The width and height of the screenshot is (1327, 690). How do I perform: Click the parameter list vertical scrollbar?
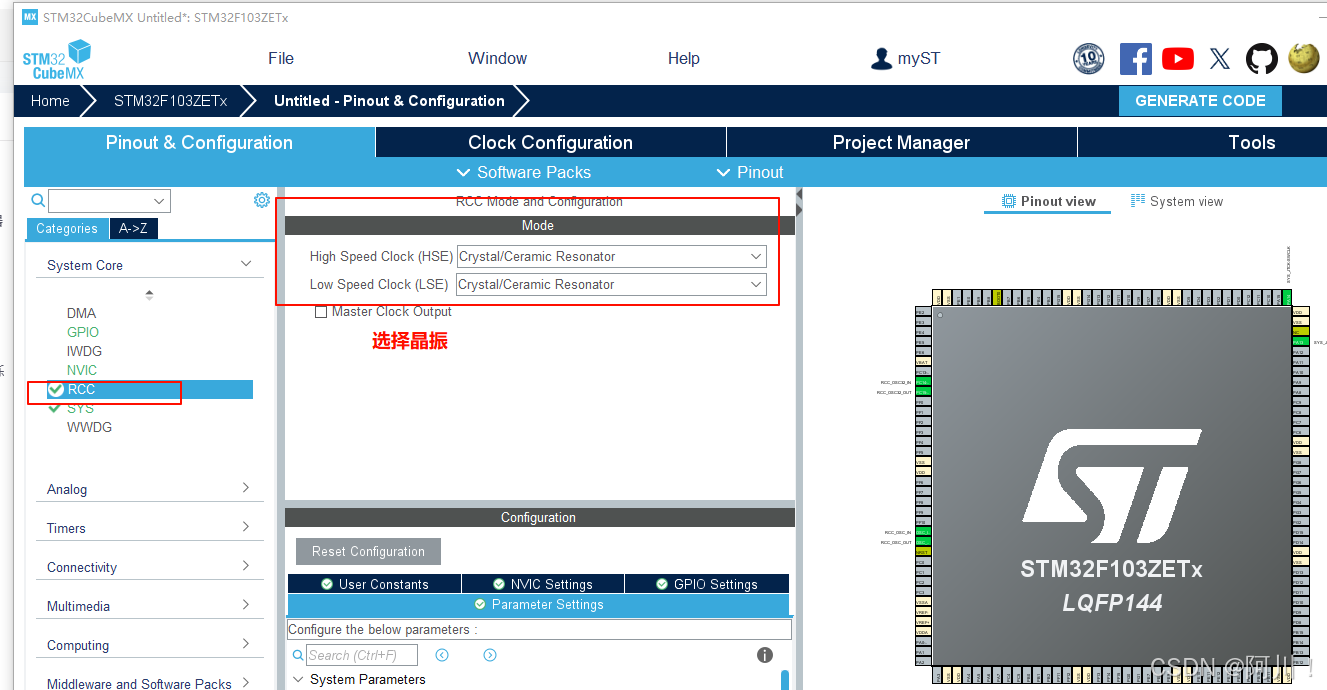point(785,680)
